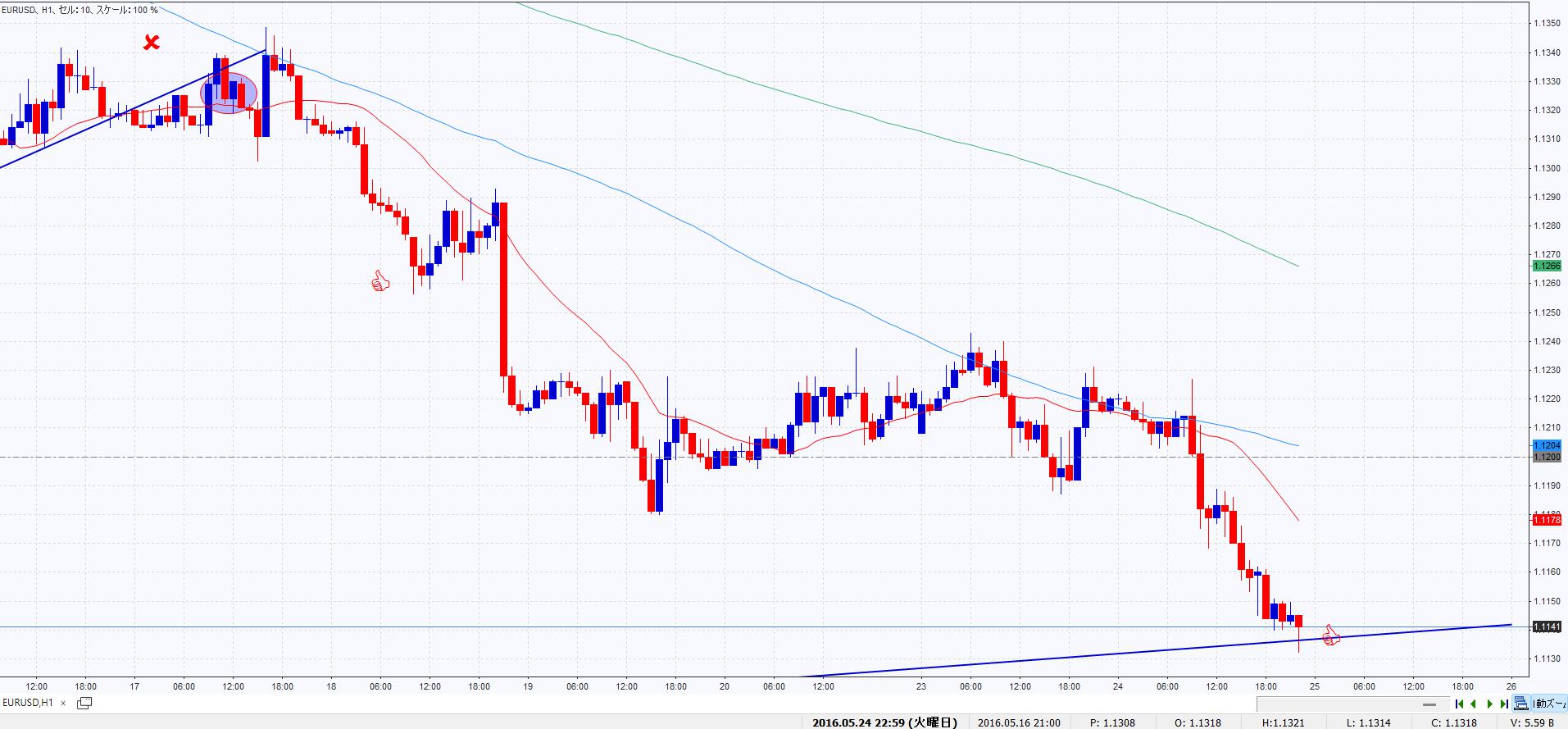
Task: Open the new window icon beside the tab
Action: click(84, 703)
